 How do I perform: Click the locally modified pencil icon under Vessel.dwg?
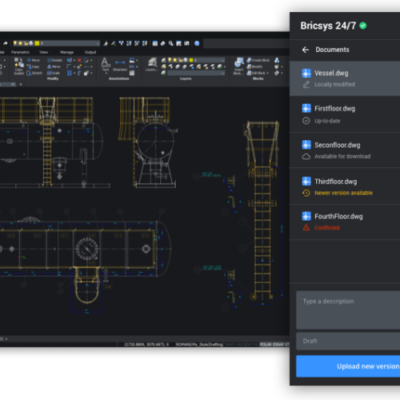click(306, 84)
